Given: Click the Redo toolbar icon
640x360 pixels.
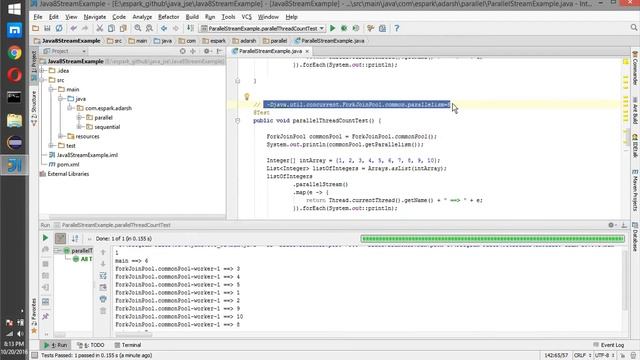Looking at the screenshot, I should (85, 28).
